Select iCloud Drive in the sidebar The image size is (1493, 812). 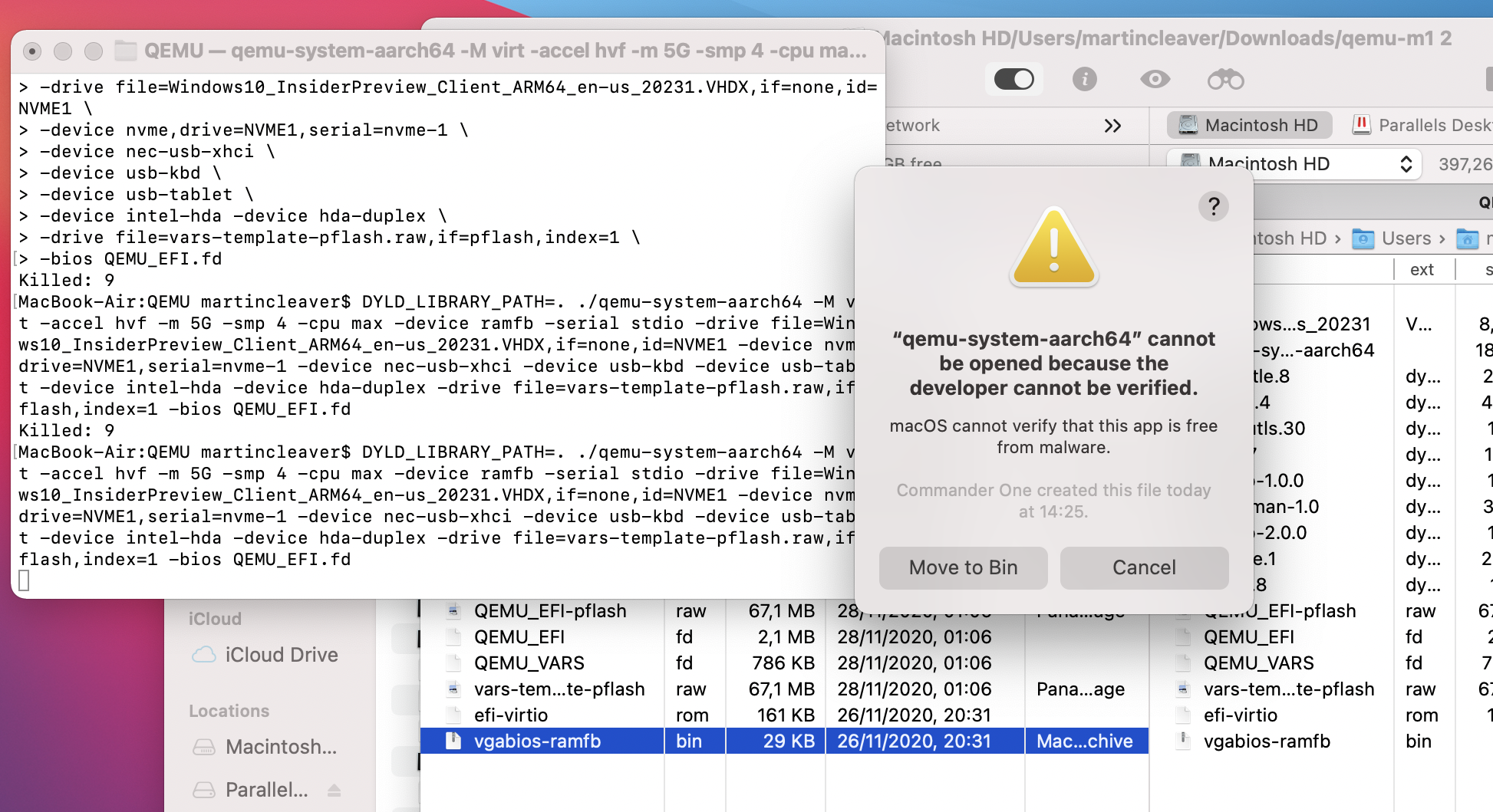265,655
